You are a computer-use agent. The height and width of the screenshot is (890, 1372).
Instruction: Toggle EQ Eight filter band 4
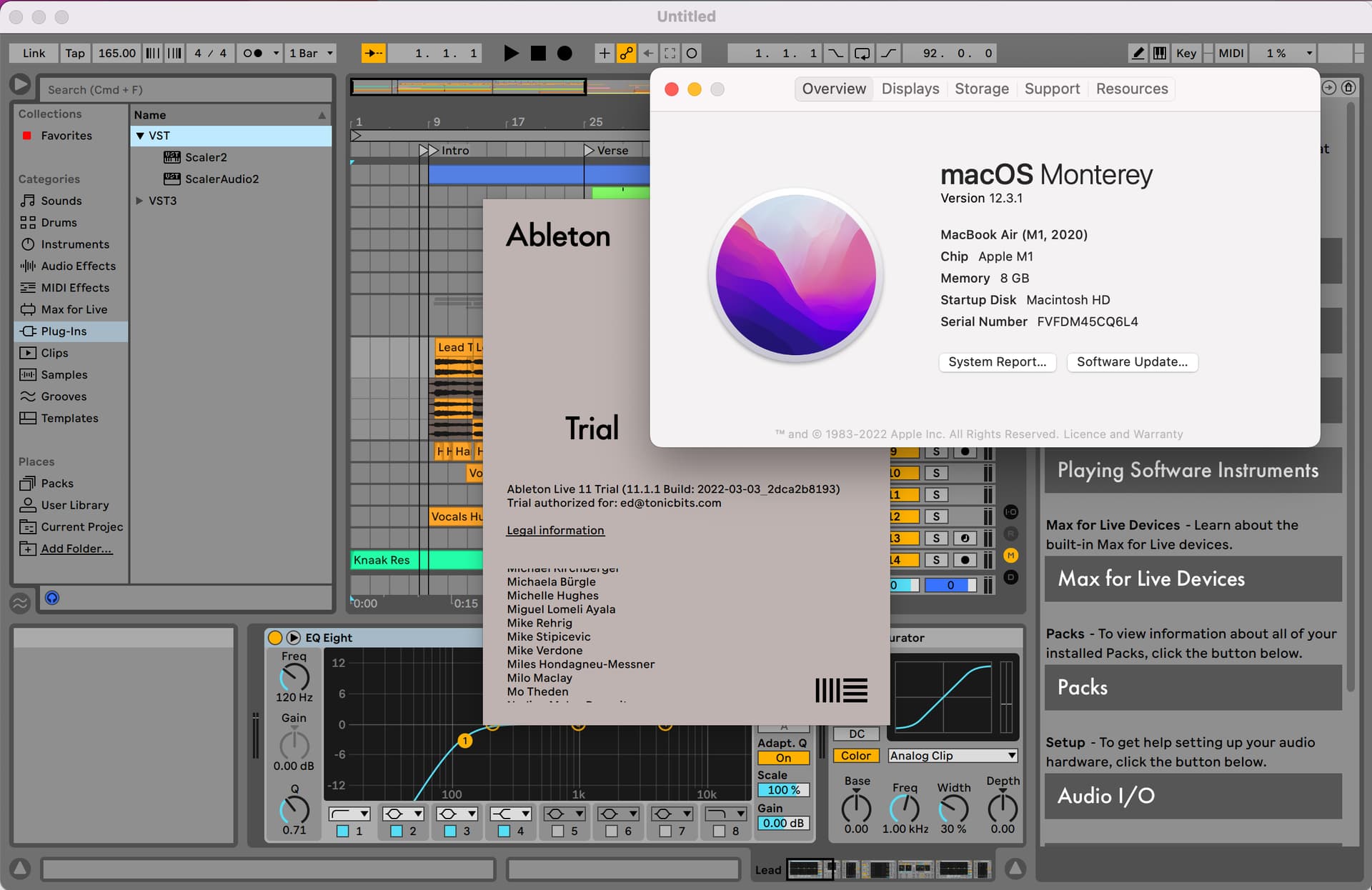[504, 831]
